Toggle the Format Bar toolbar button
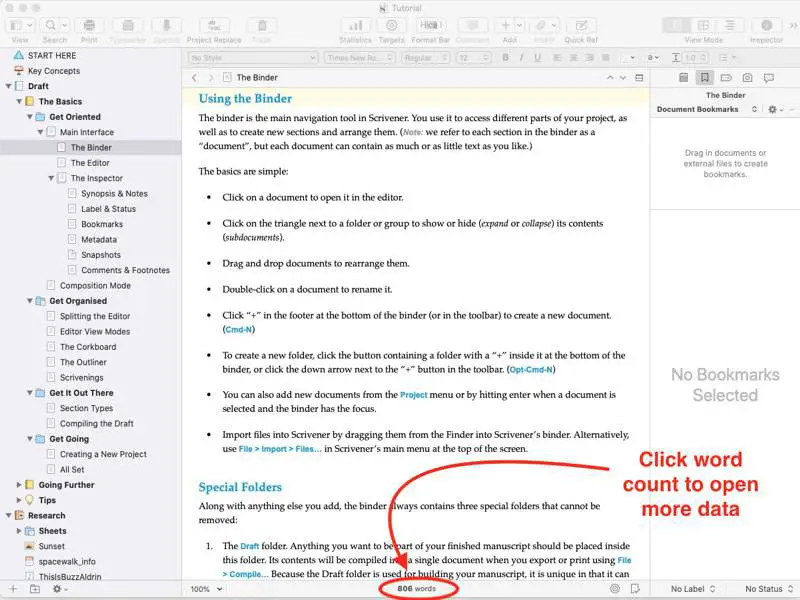Image resolution: width=800 pixels, height=600 pixels. [430, 26]
